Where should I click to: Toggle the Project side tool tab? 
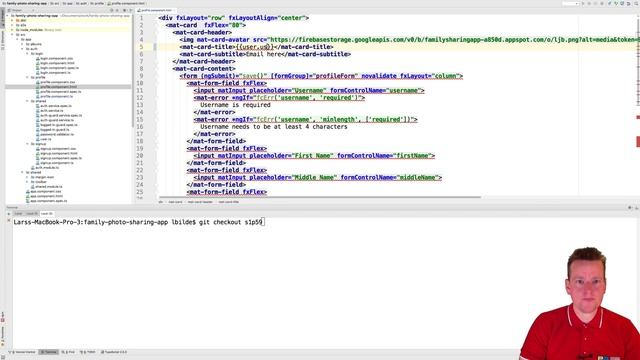(2, 18)
